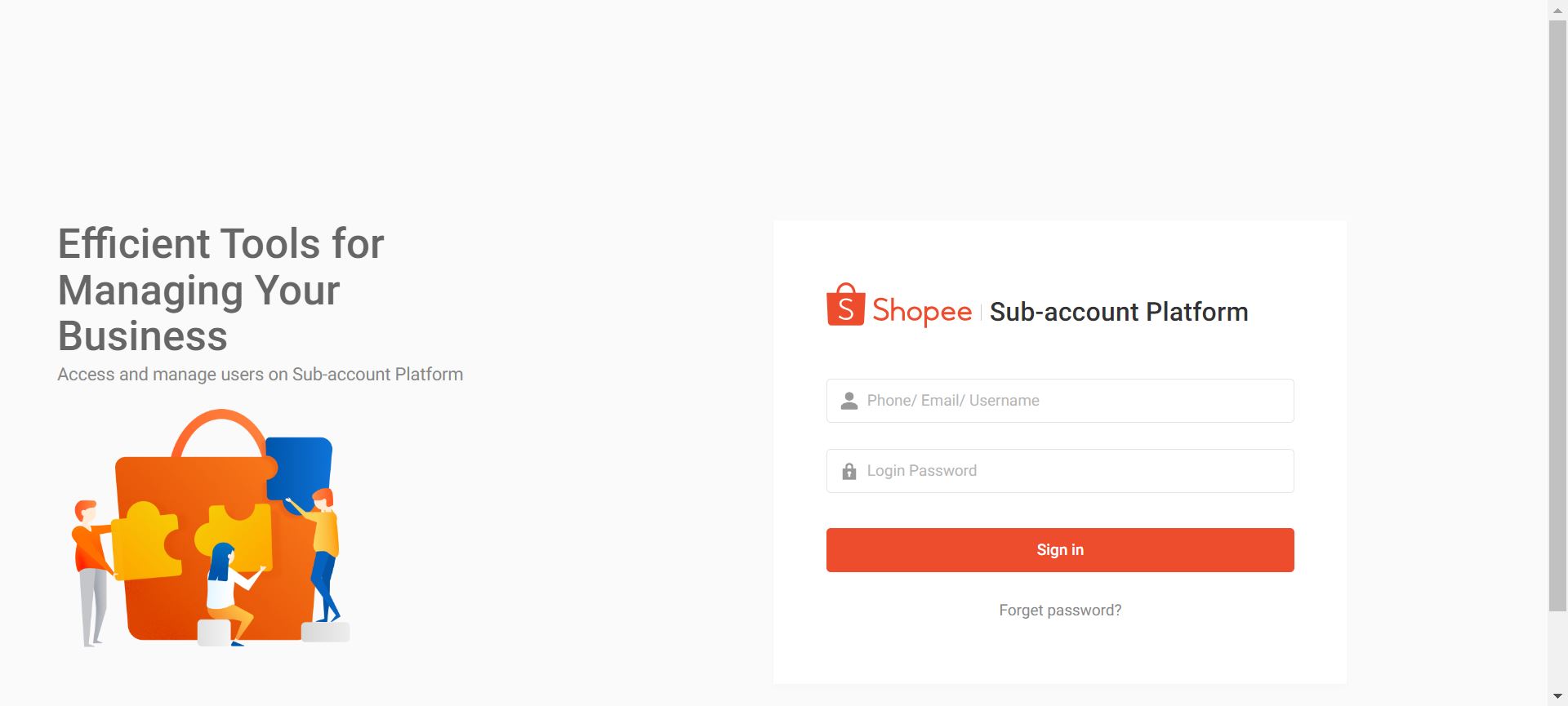Click the person icon in the username field
Screen dimensions: 1568x706
(x=848, y=400)
